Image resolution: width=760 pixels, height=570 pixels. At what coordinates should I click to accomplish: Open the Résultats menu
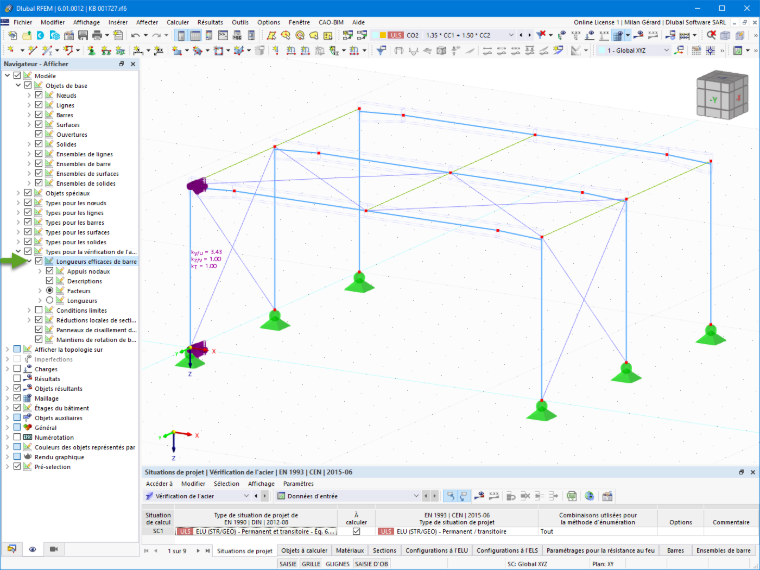210,22
